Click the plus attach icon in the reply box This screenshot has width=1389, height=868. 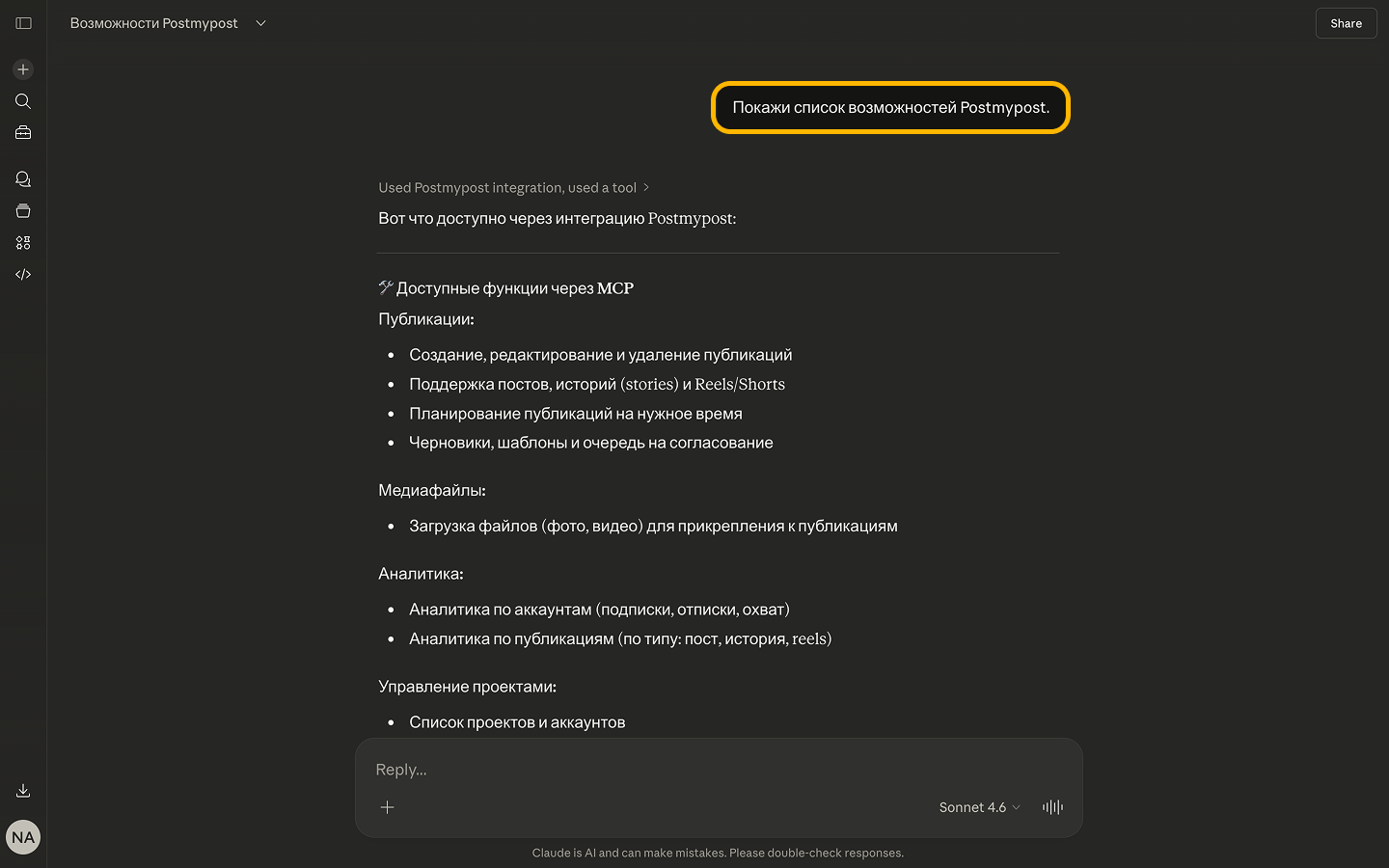[387, 807]
